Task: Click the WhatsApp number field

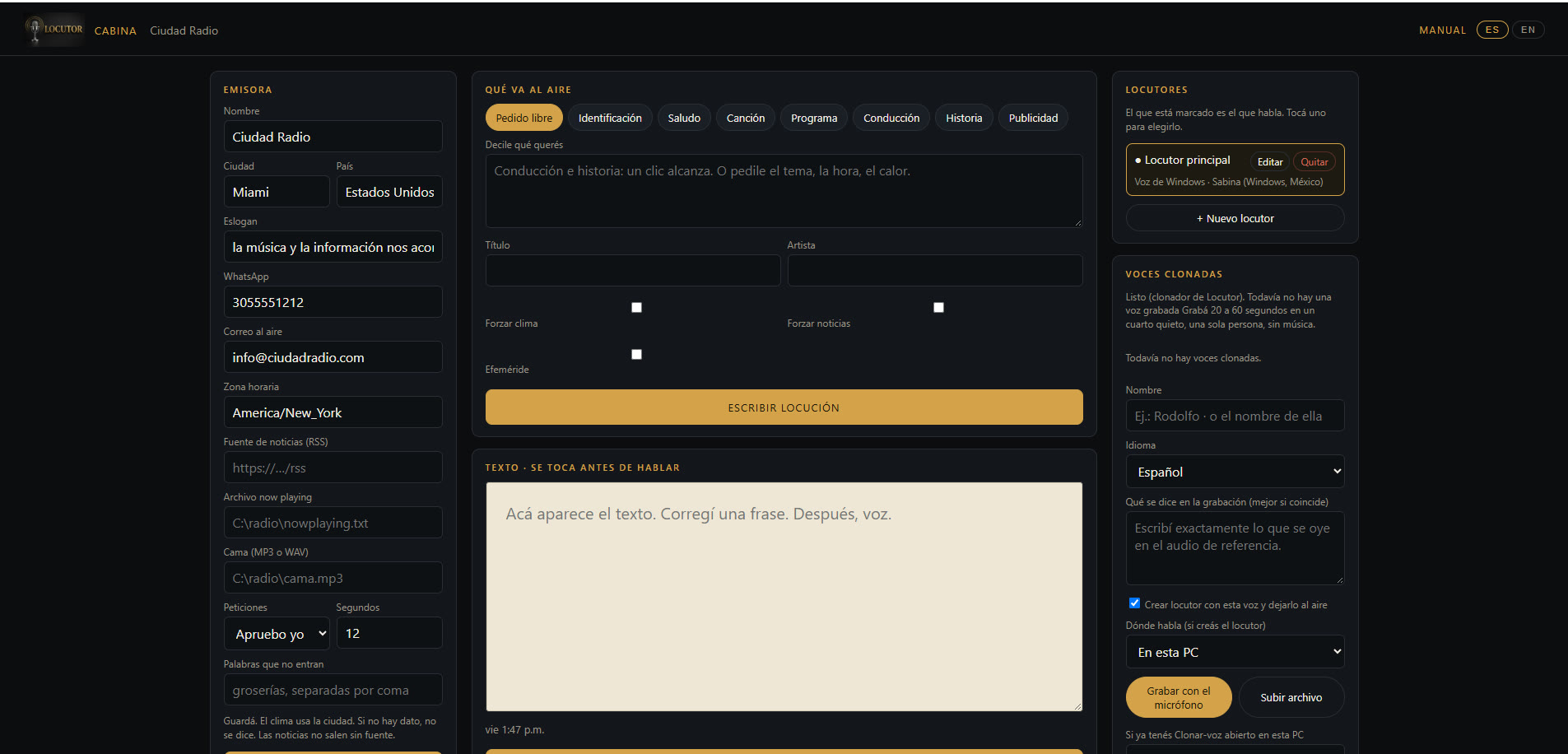Action: (333, 302)
